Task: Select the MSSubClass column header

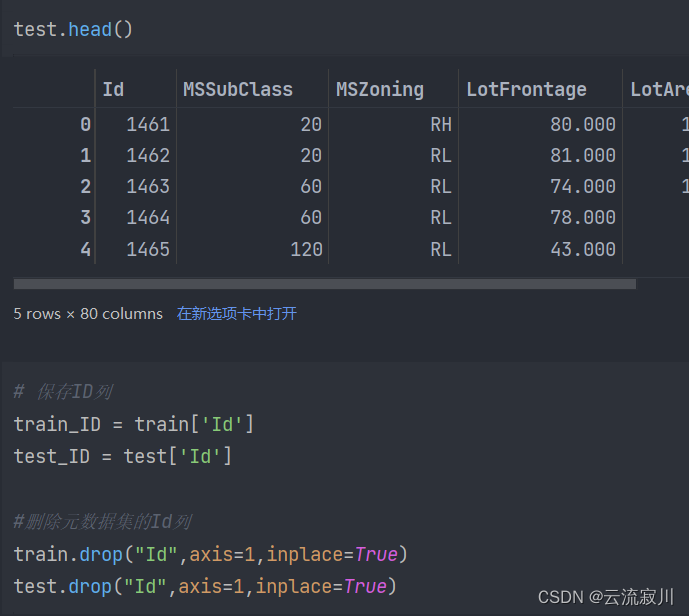Action: click(238, 89)
